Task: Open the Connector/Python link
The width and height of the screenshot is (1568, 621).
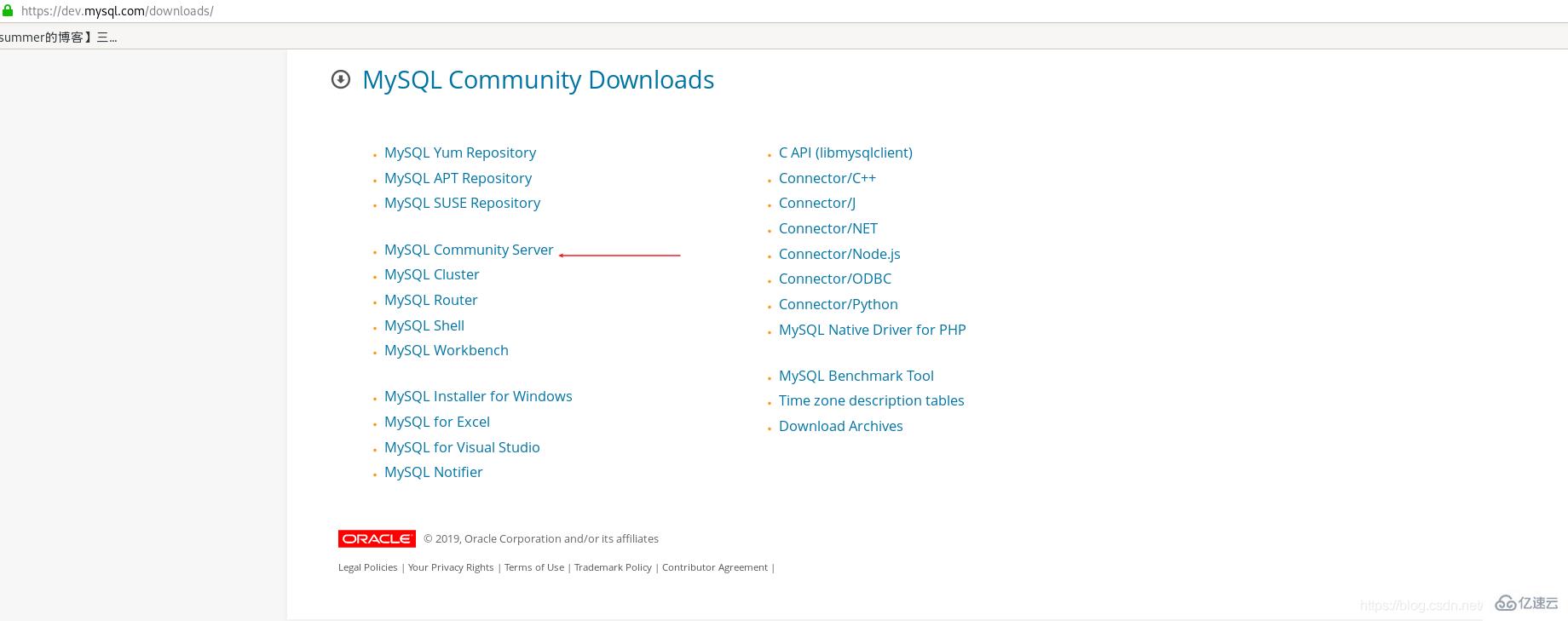Action: click(x=838, y=304)
